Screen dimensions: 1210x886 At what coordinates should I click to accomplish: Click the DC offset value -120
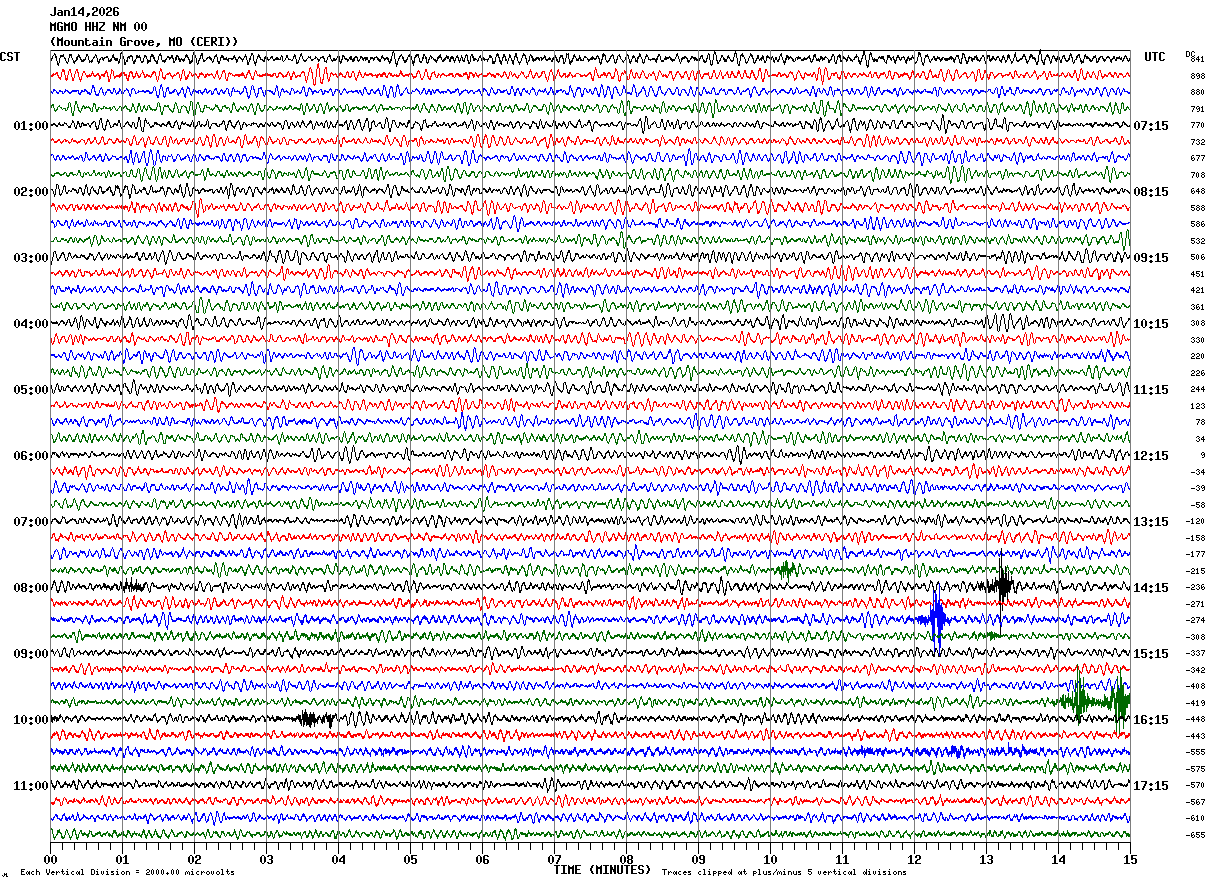1196,522
